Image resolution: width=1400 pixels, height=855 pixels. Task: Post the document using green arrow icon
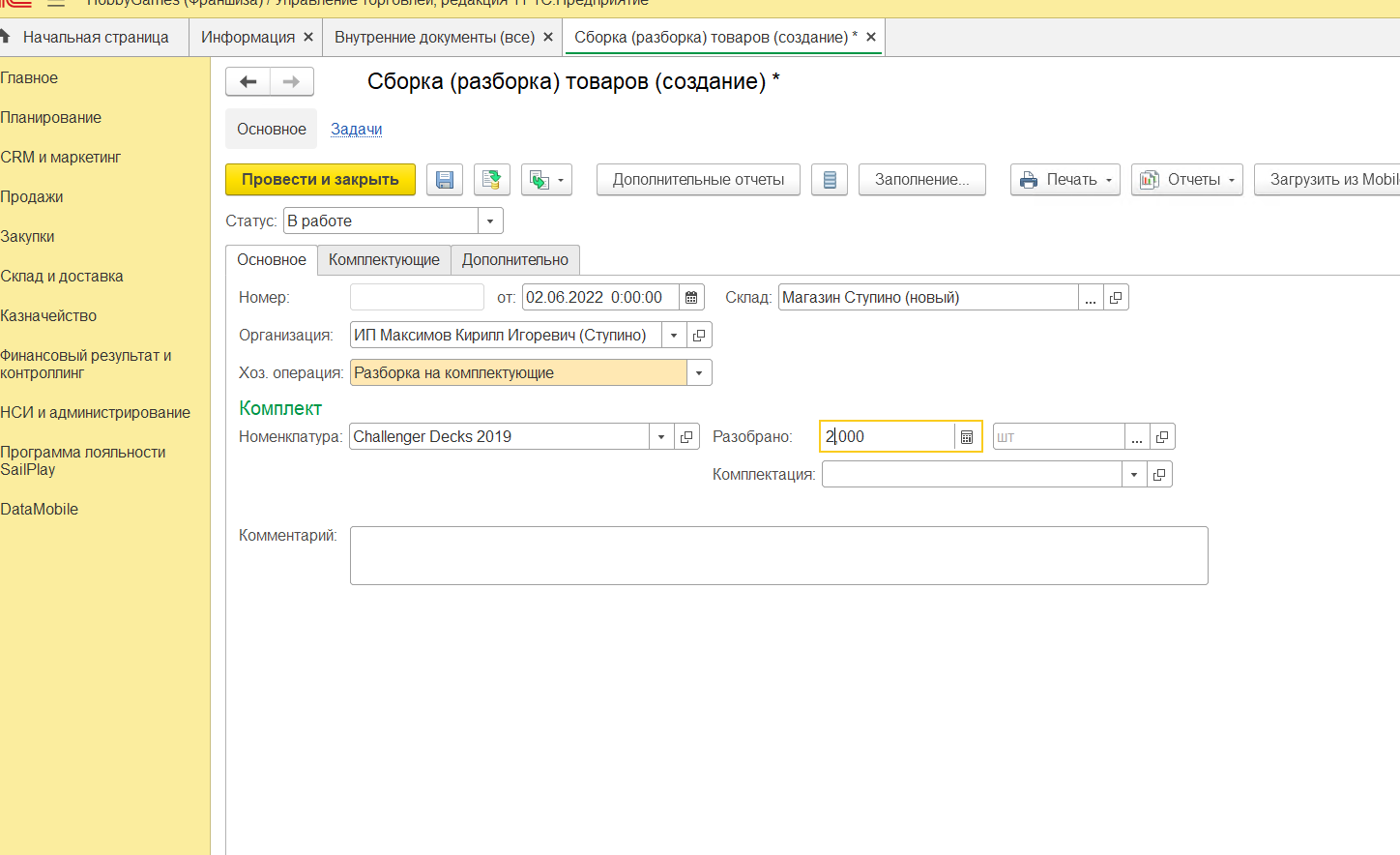click(x=492, y=180)
